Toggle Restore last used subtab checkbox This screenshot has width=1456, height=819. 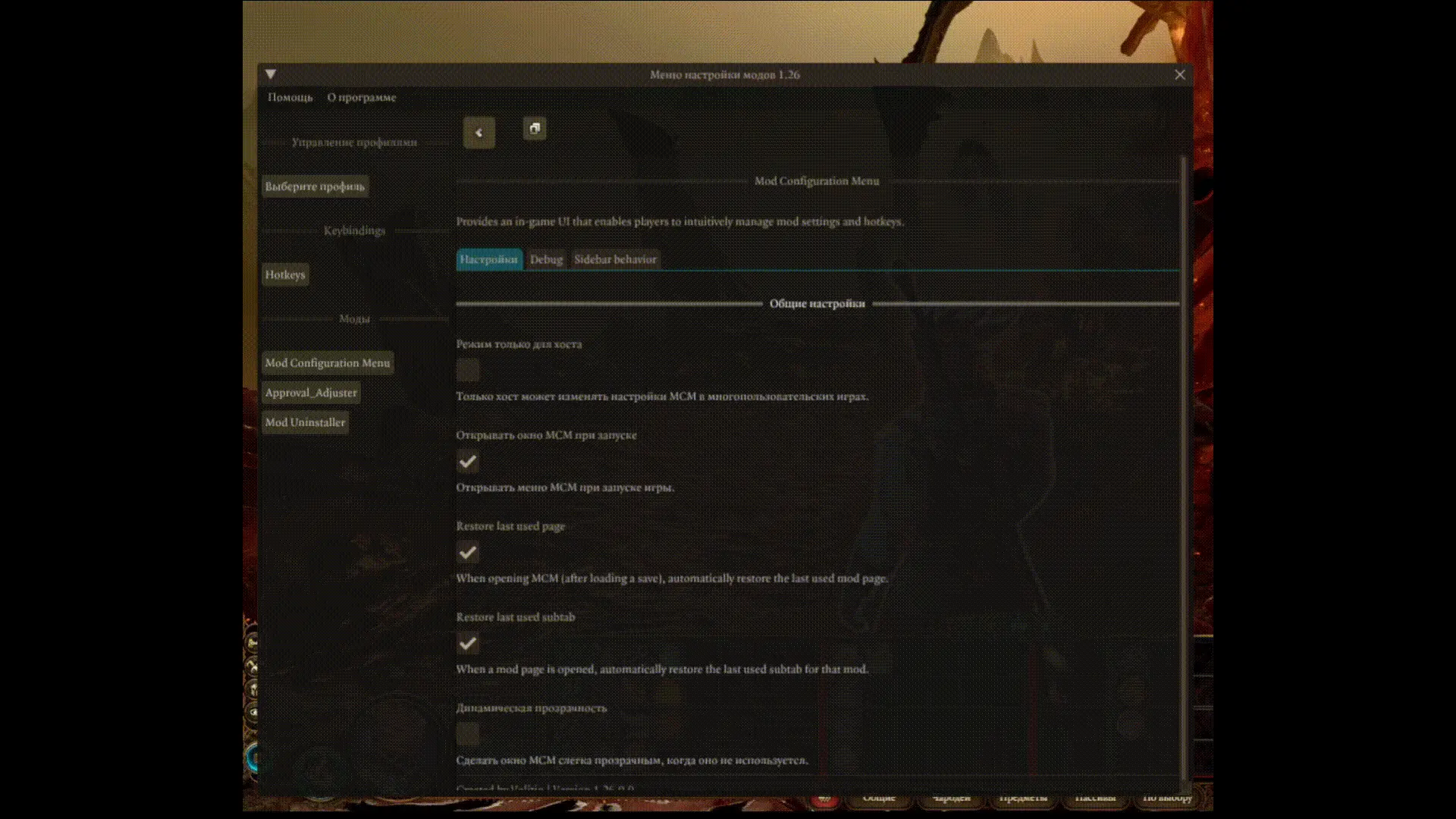pos(468,643)
